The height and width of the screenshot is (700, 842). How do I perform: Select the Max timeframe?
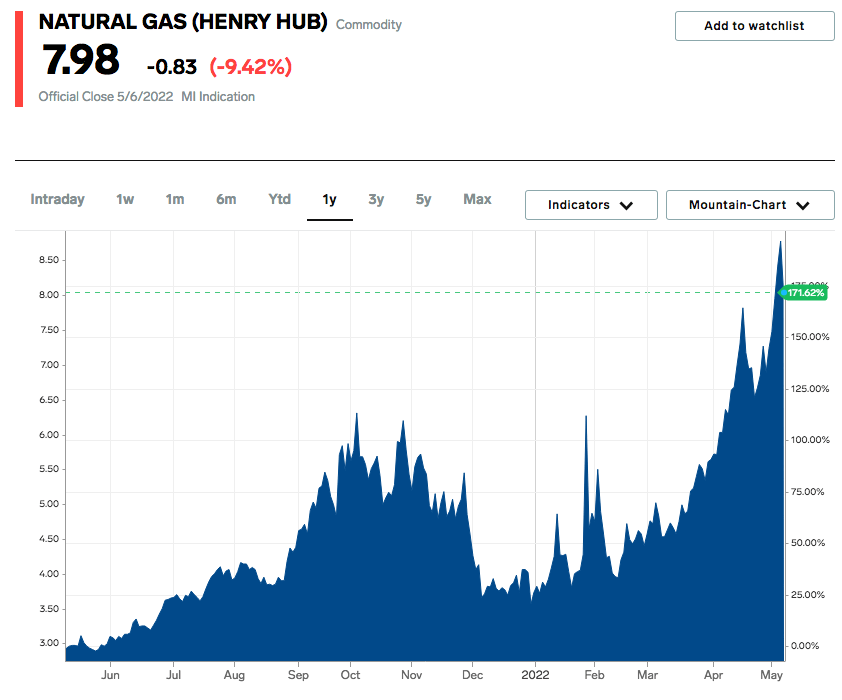coord(477,199)
